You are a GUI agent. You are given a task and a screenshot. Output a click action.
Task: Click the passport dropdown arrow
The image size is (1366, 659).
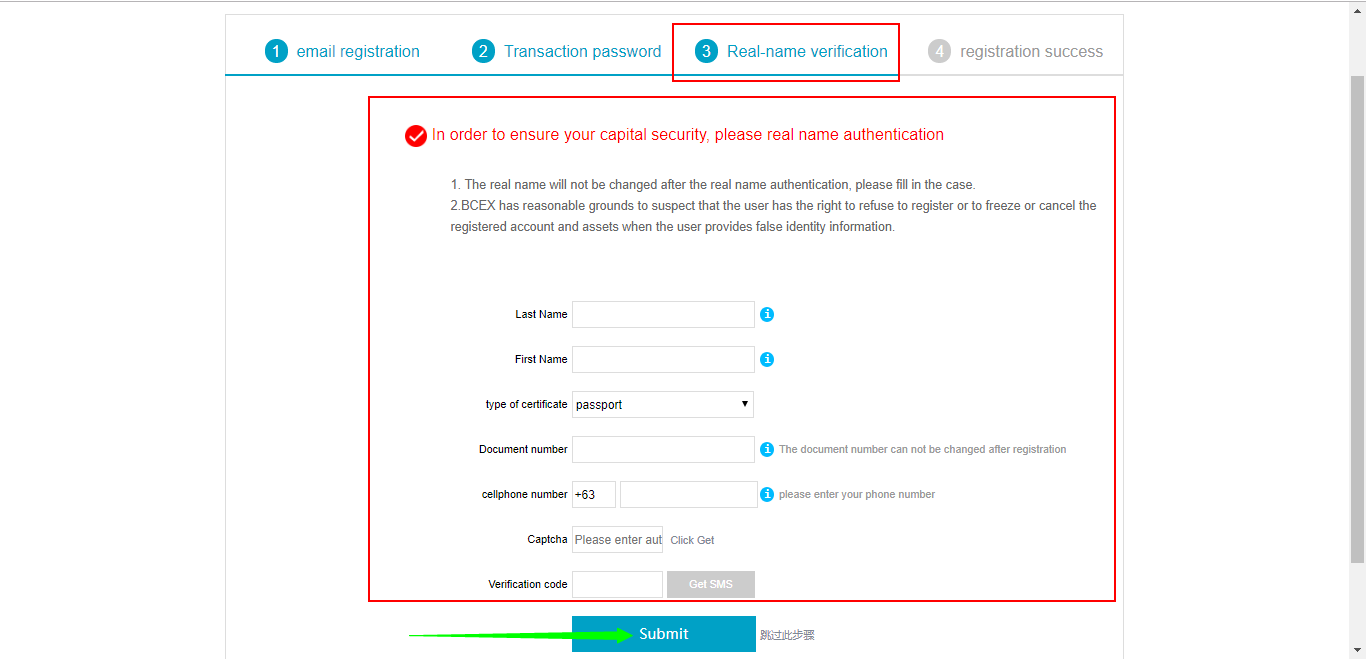coord(745,404)
